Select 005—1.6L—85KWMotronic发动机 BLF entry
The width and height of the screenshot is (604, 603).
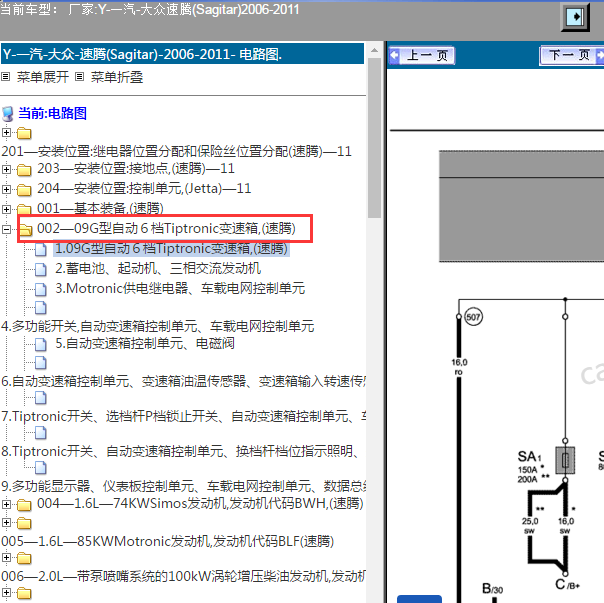click(167, 541)
